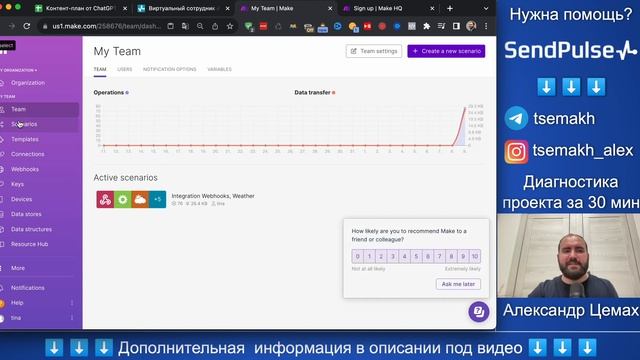Rate recommendation score 5
The height and width of the screenshot is (360, 640).
click(x=416, y=256)
